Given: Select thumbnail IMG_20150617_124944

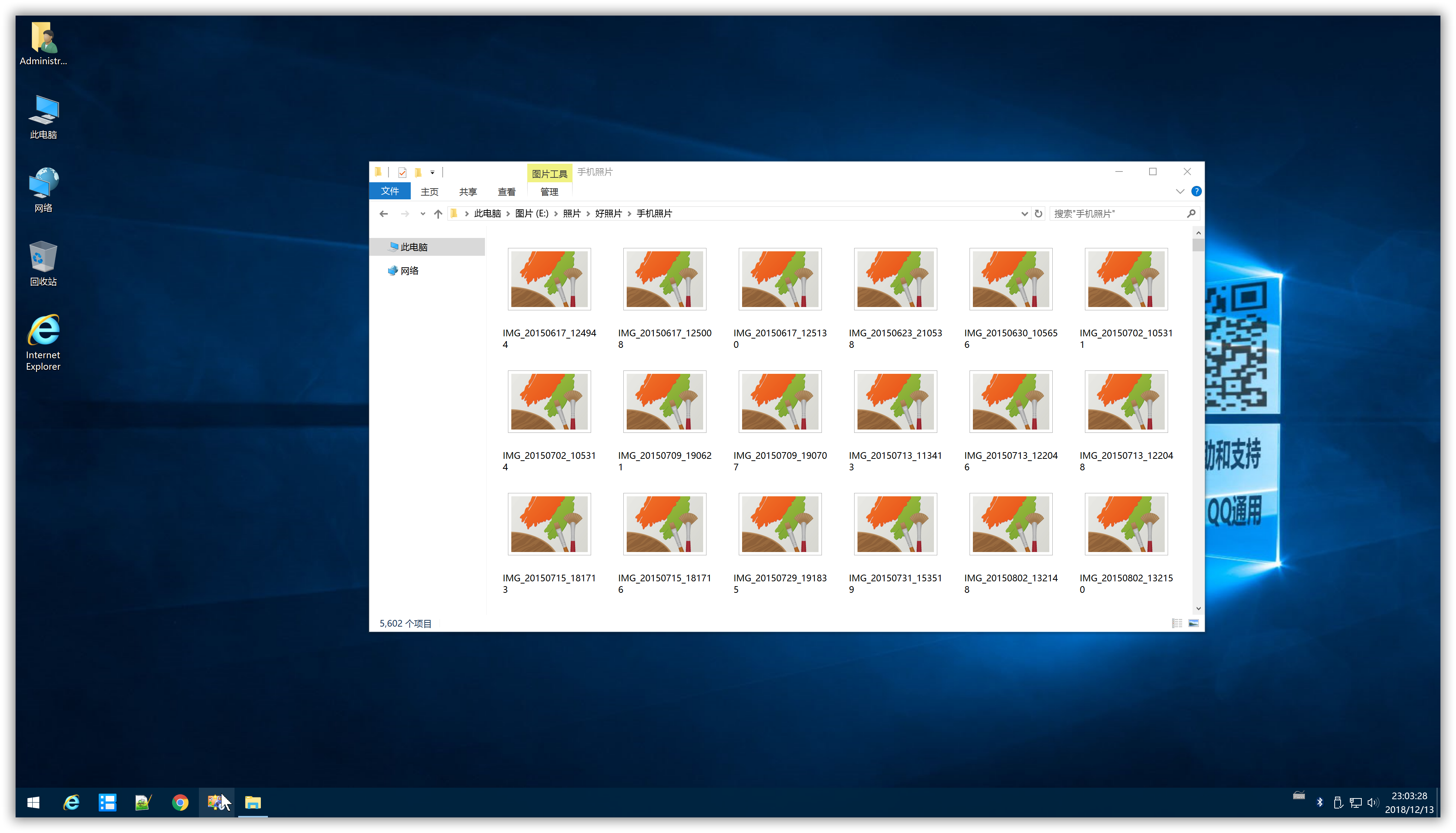Looking at the screenshot, I should [x=549, y=279].
